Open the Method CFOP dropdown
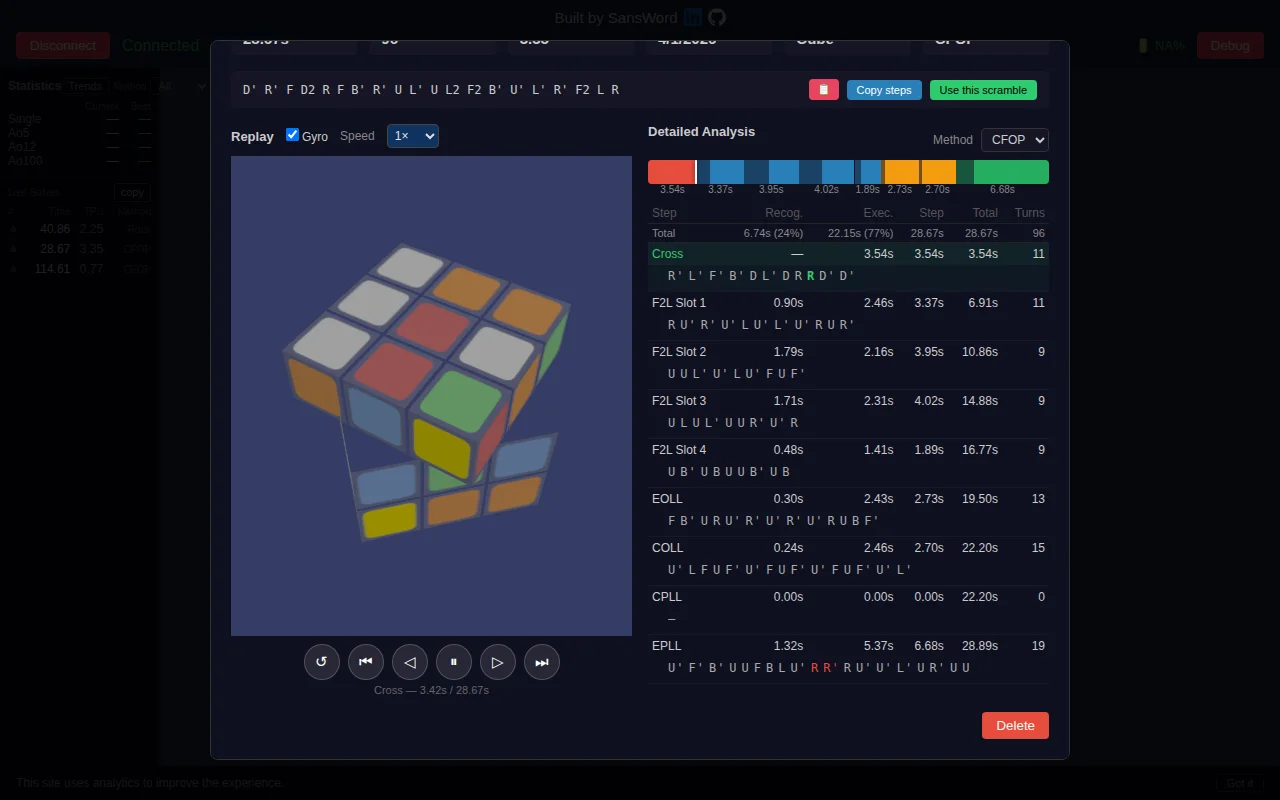Screen dimensions: 1280x800 coord(1015,140)
